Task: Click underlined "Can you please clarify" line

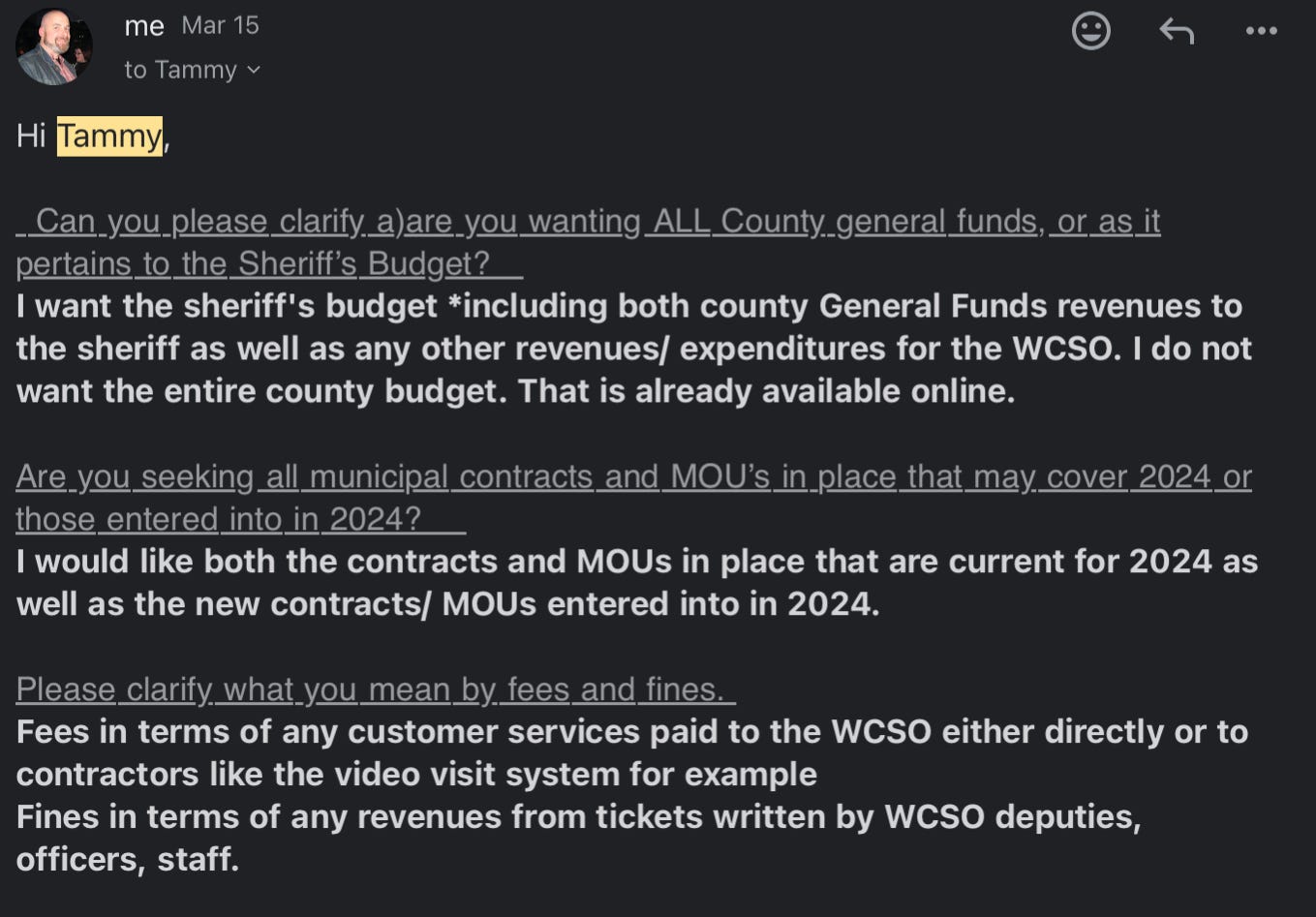Action: click(588, 222)
